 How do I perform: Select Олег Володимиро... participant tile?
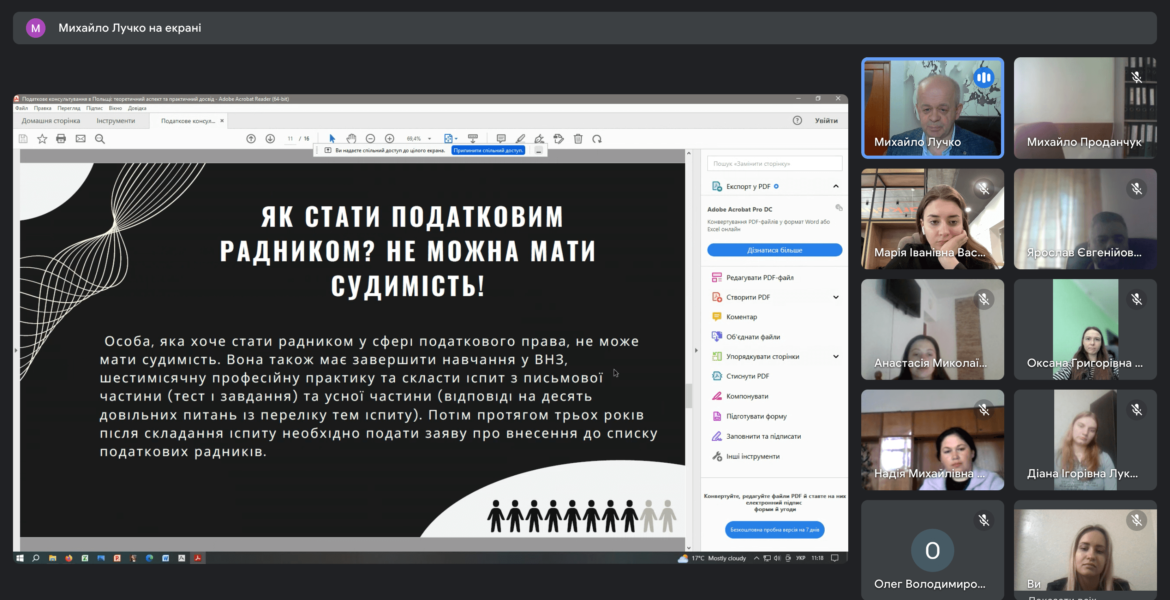tap(933, 550)
